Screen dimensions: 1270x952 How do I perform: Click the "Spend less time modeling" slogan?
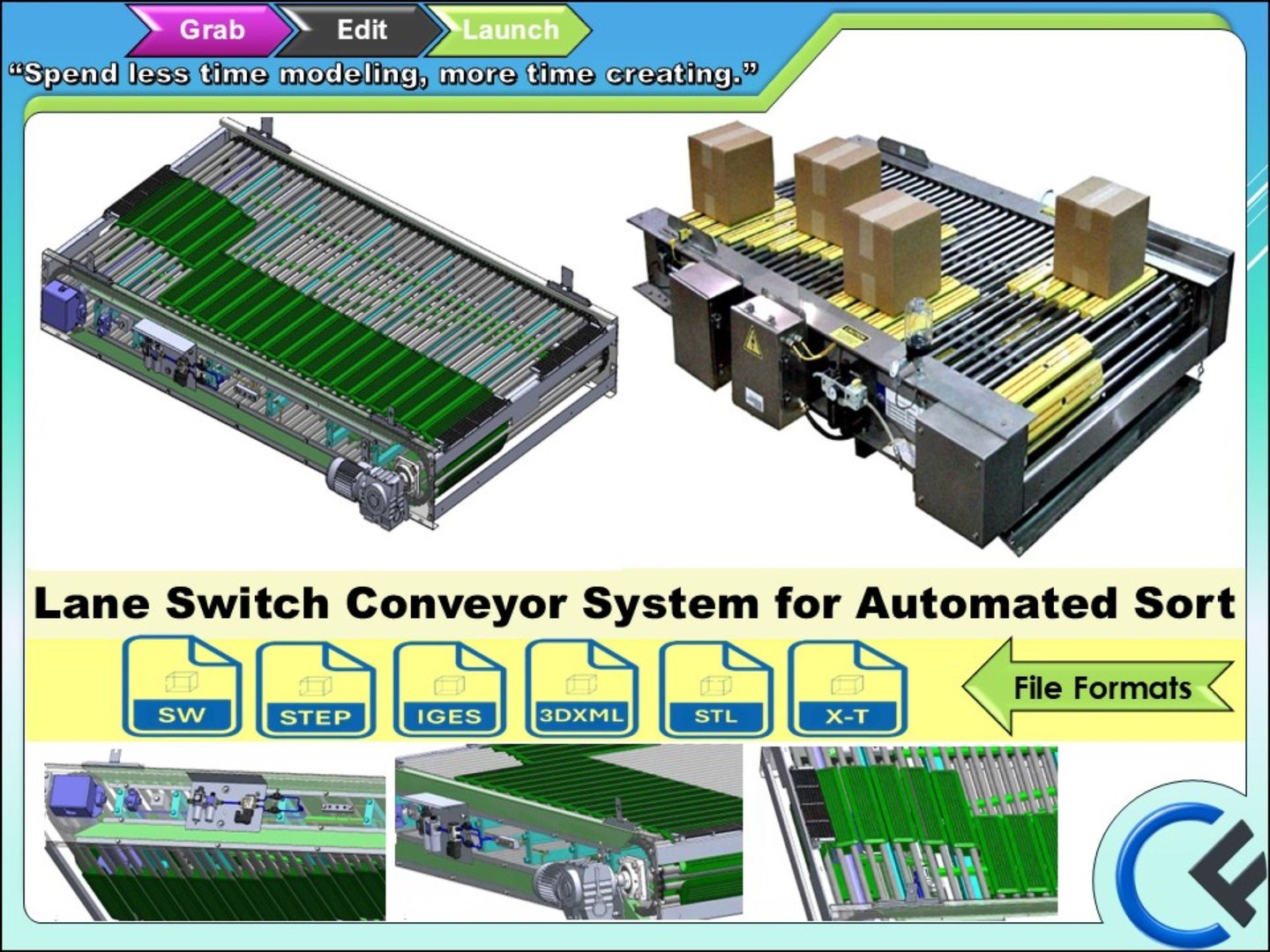pyautogui.click(x=383, y=73)
